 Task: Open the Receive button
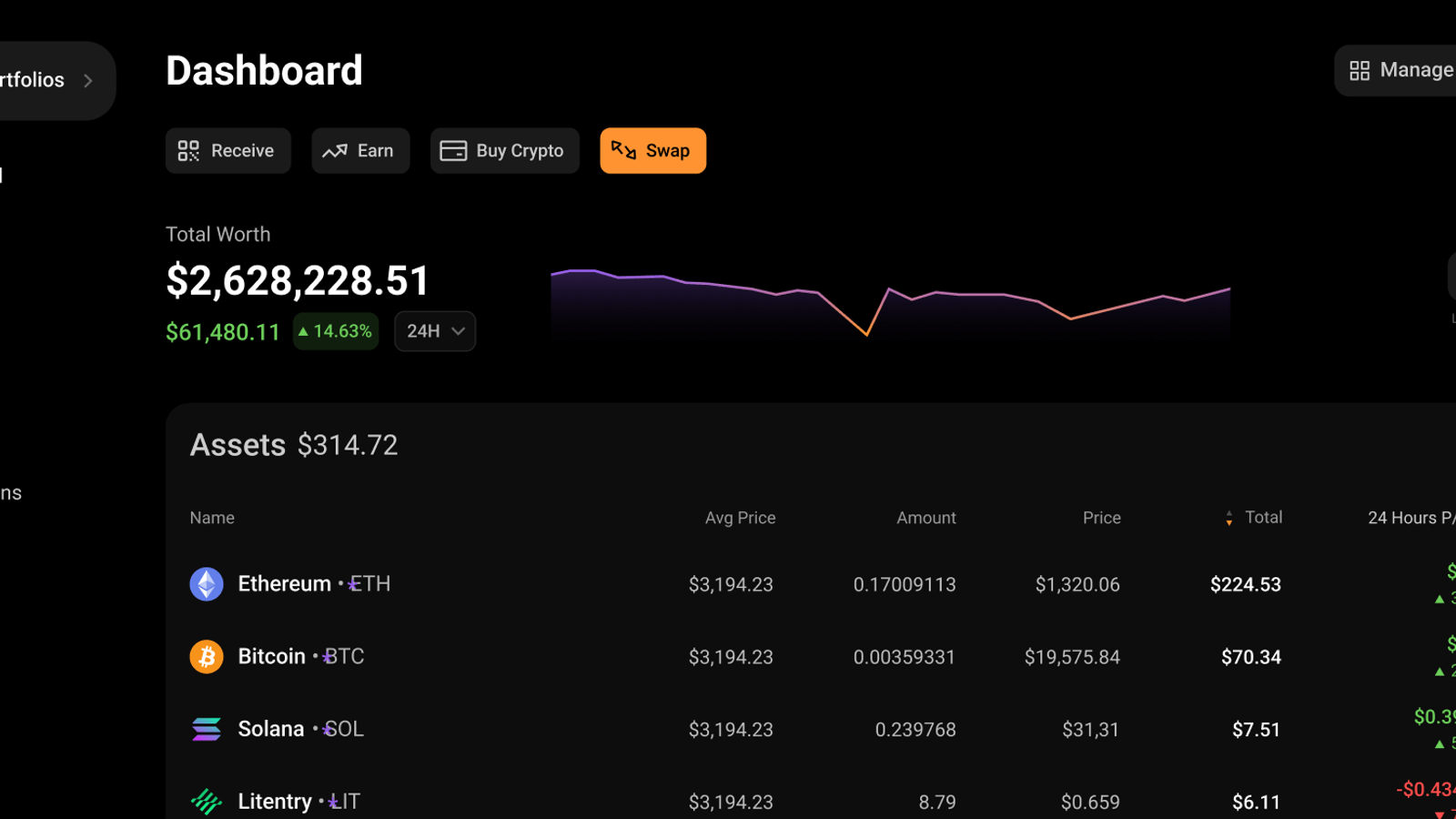227,151
